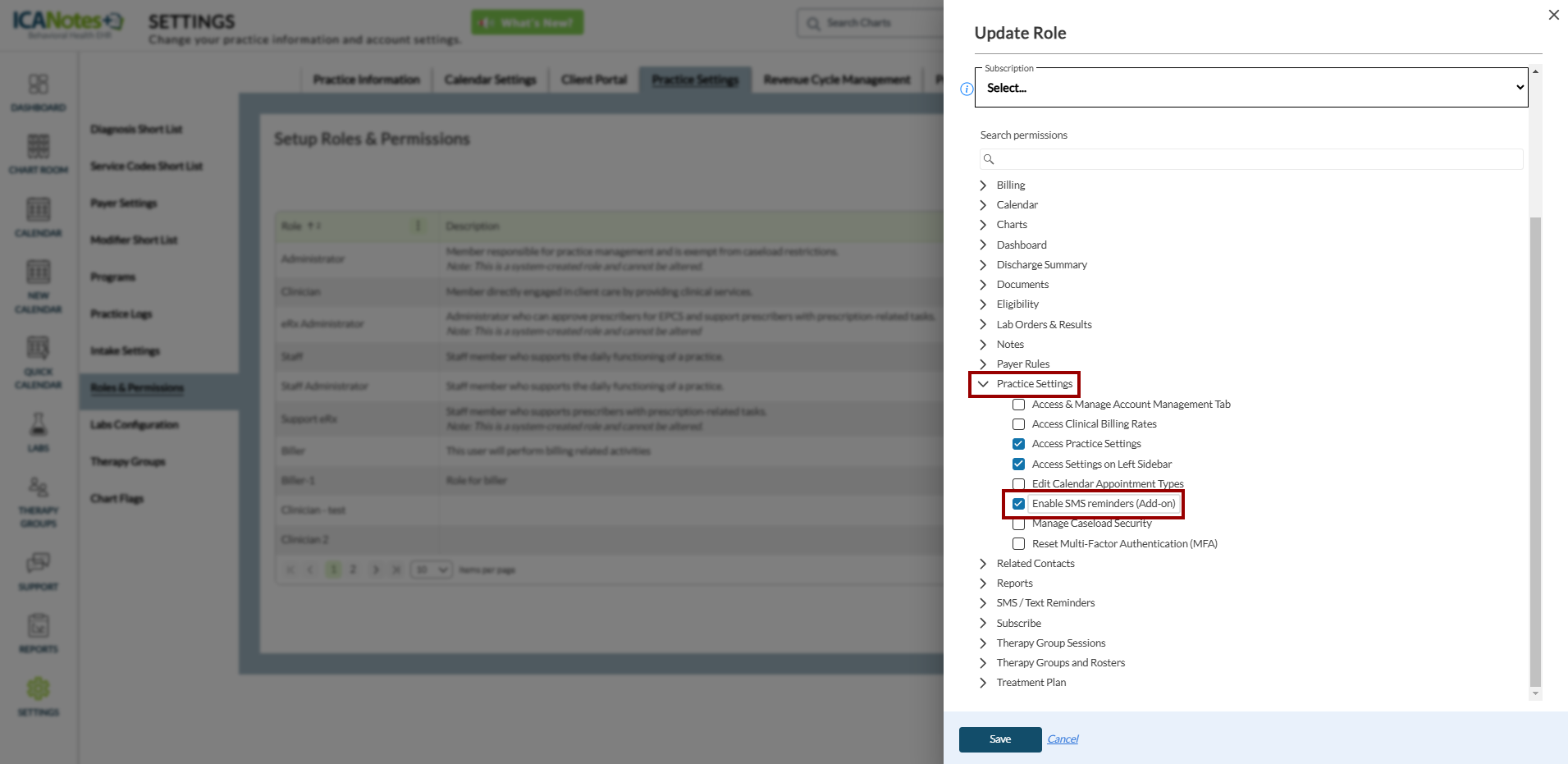
Task: Switch to the Client Portal tab
Action: (x=594, y=80)
